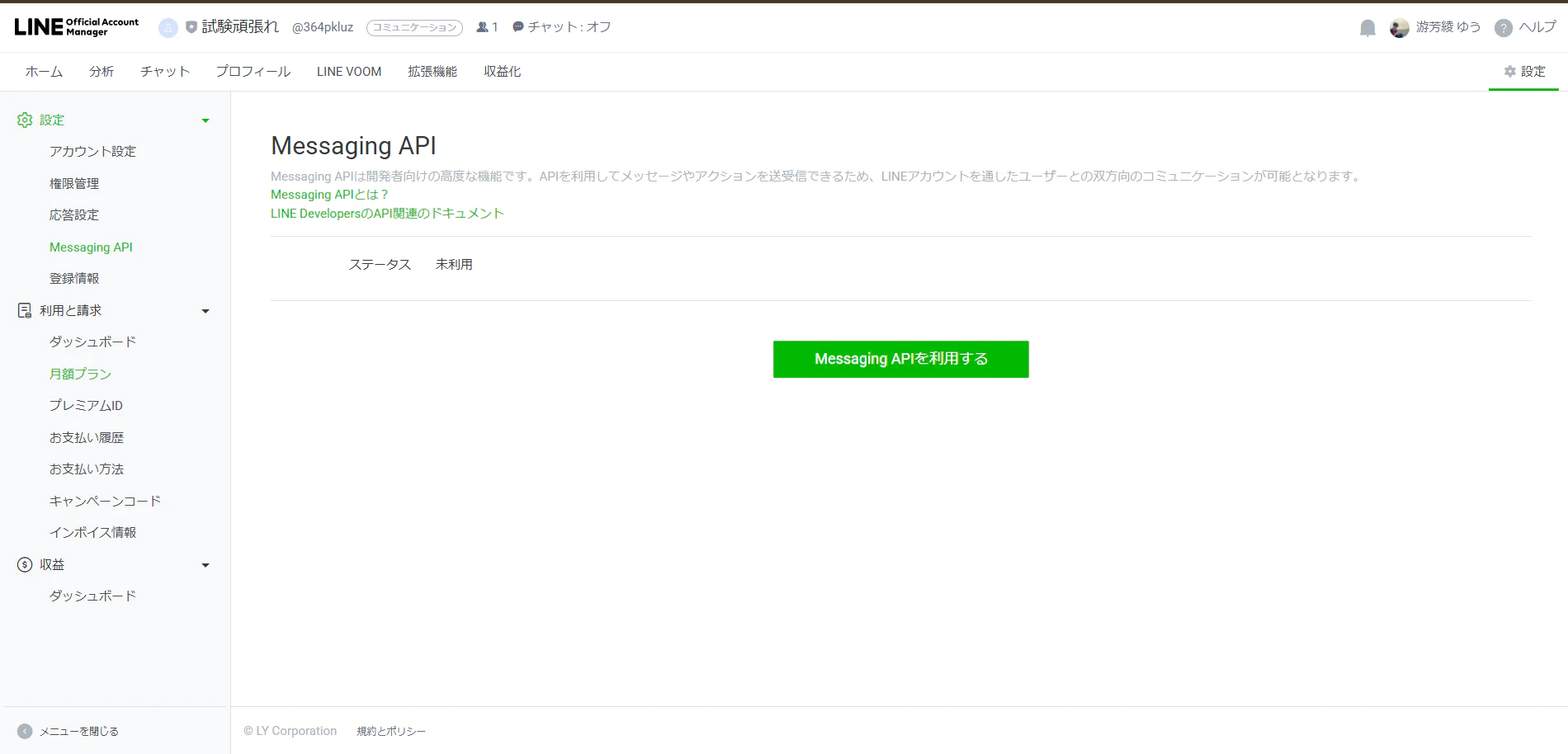Screen dimensions: 1568x754
Task: Click the shield badge icon next to account name
Action: [x=191, y=27]
